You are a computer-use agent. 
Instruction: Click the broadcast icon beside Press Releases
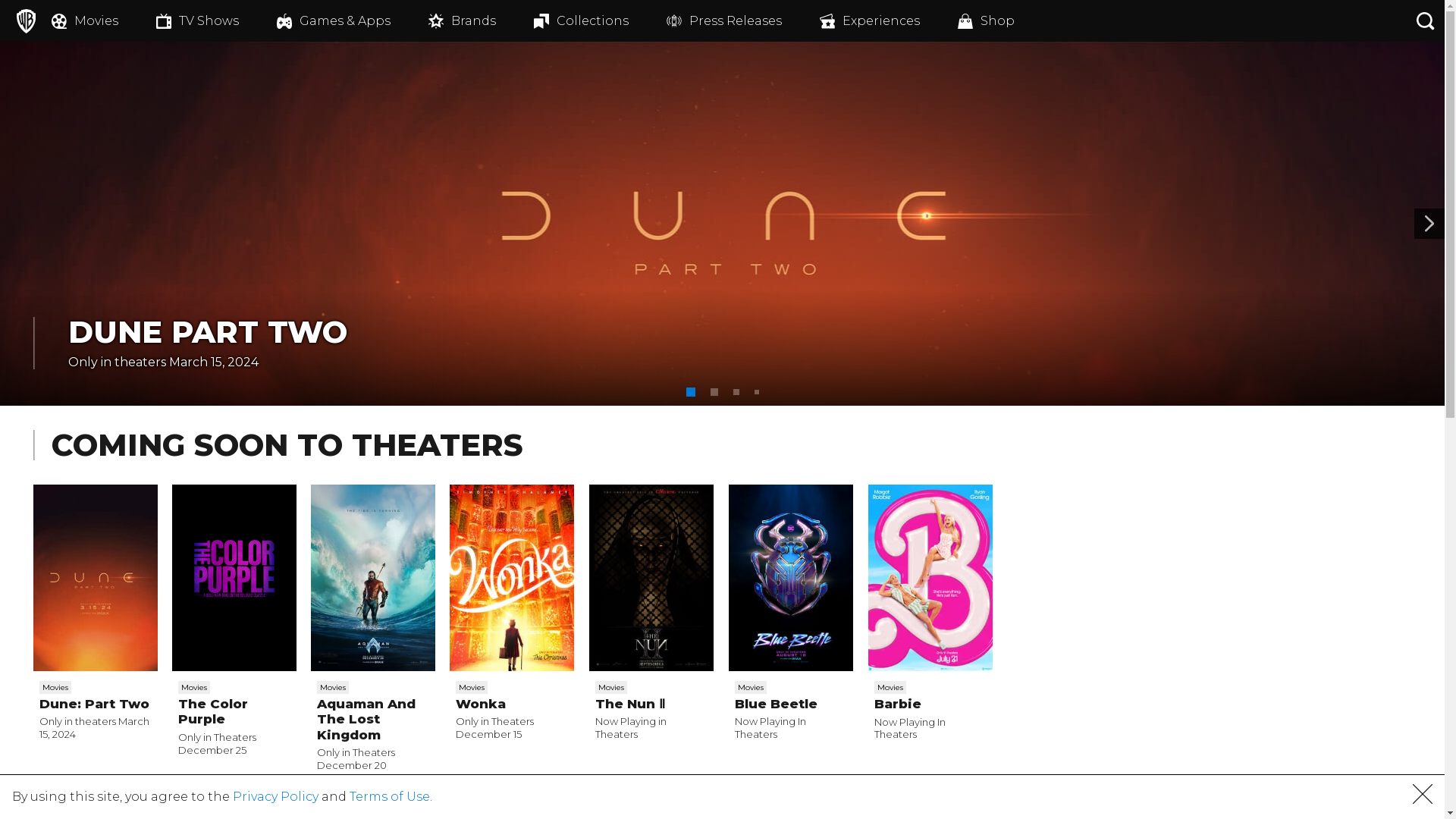pos(674,21)
